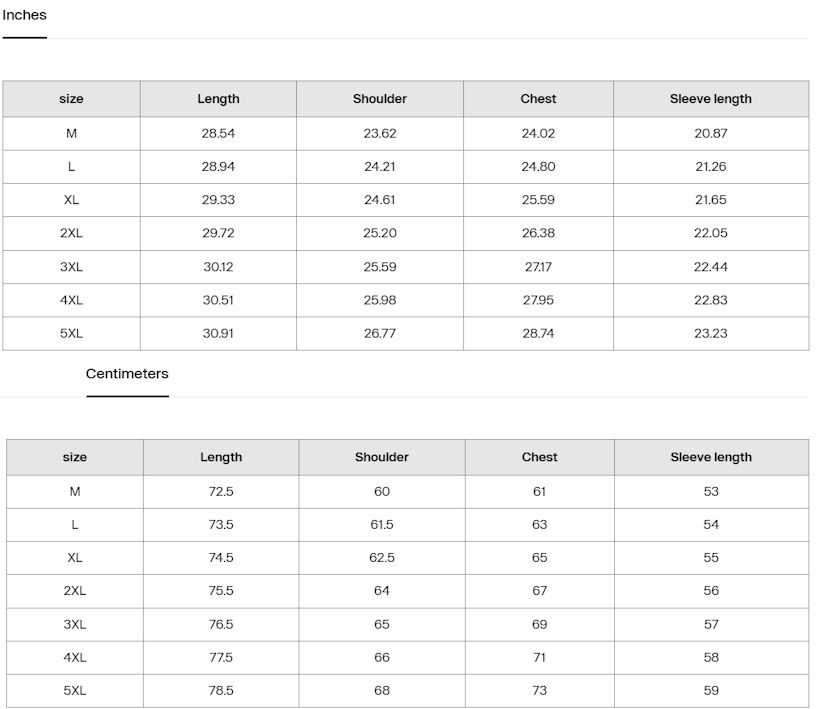
Task: Click the 2XL size label in the centimeters table
Action: [x=75, y=591]
